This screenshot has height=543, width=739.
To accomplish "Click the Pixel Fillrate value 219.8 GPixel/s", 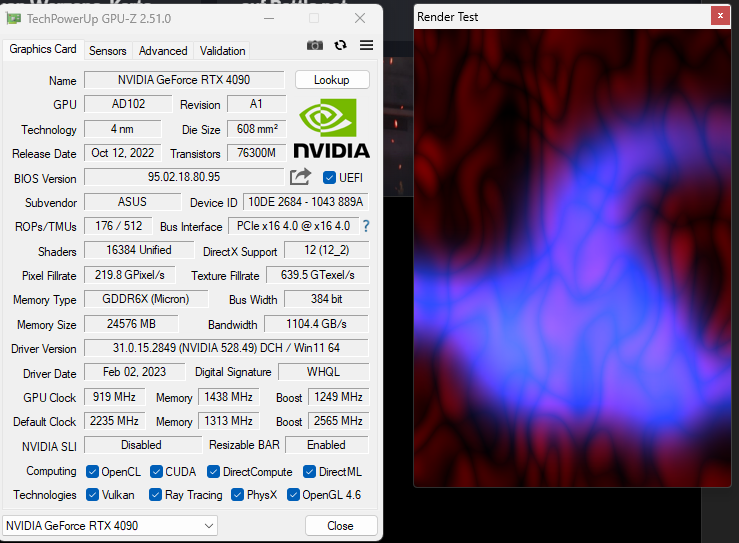I will coord(130,275).
